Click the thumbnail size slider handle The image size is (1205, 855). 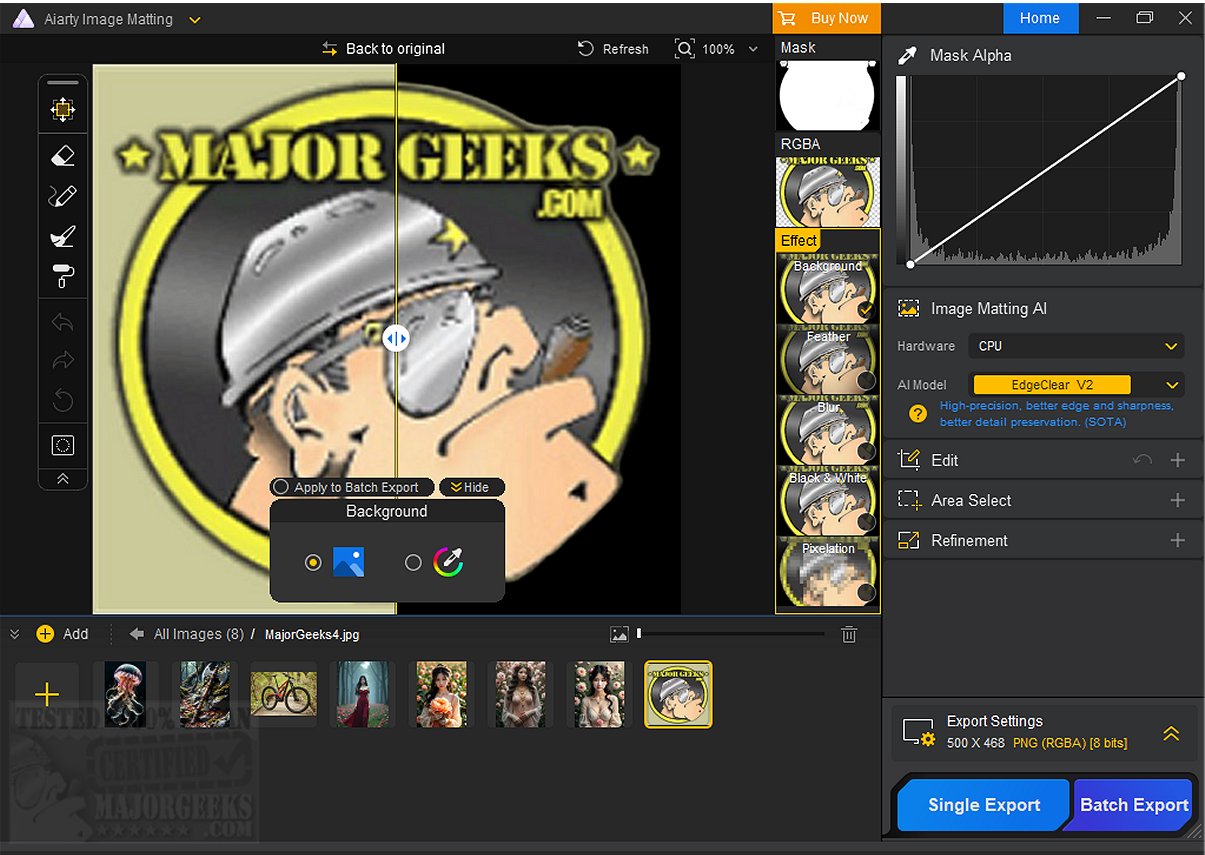(x=639, y=633)
